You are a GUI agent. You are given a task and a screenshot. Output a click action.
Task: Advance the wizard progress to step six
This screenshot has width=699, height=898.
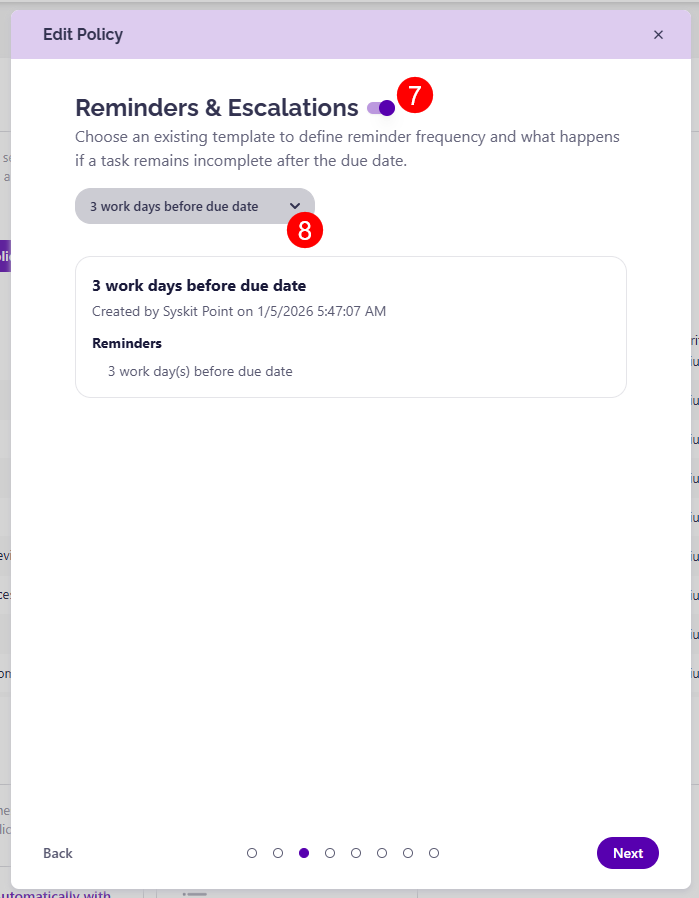[x=382, y=853]
